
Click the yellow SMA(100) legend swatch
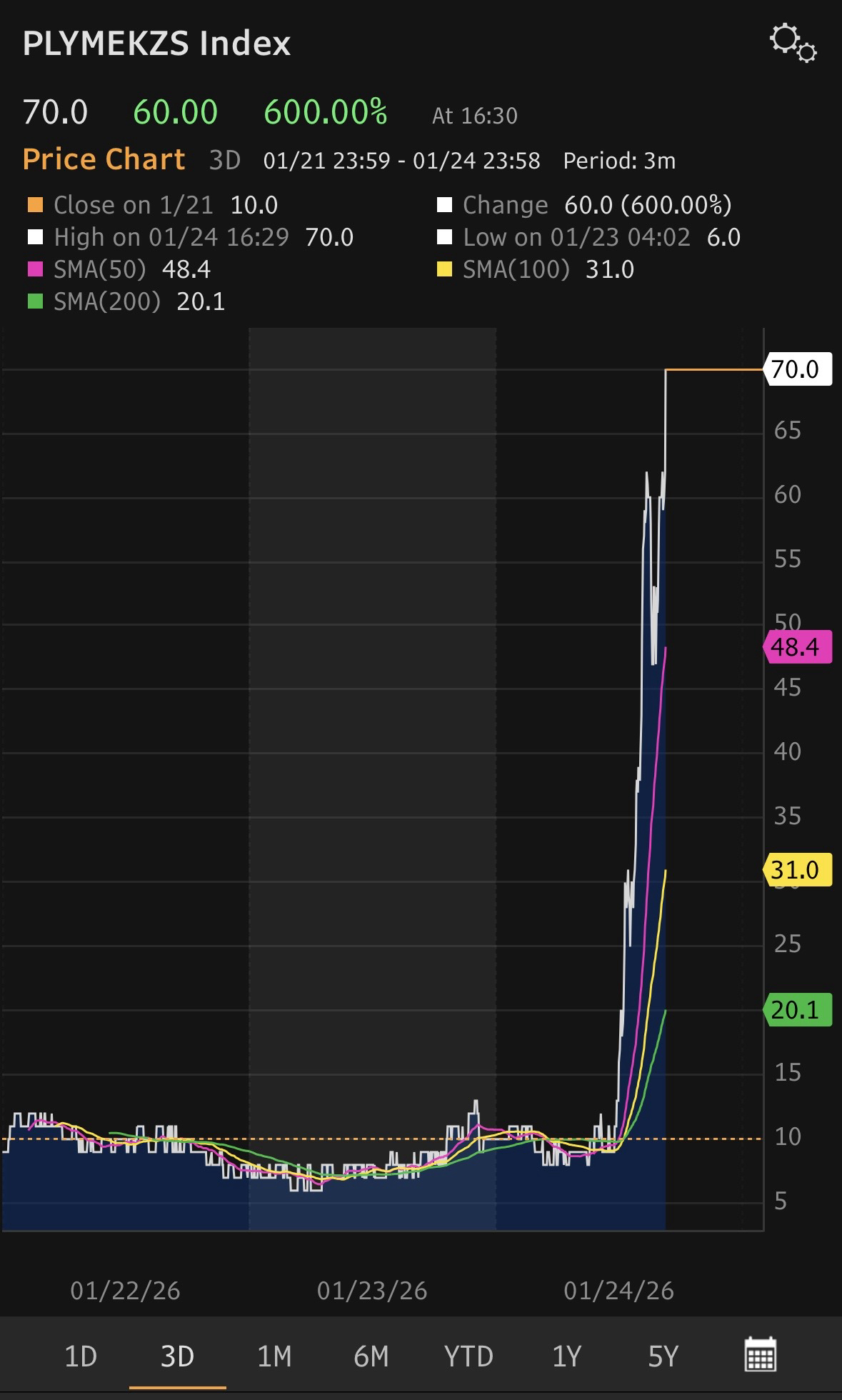pos(444,270)
